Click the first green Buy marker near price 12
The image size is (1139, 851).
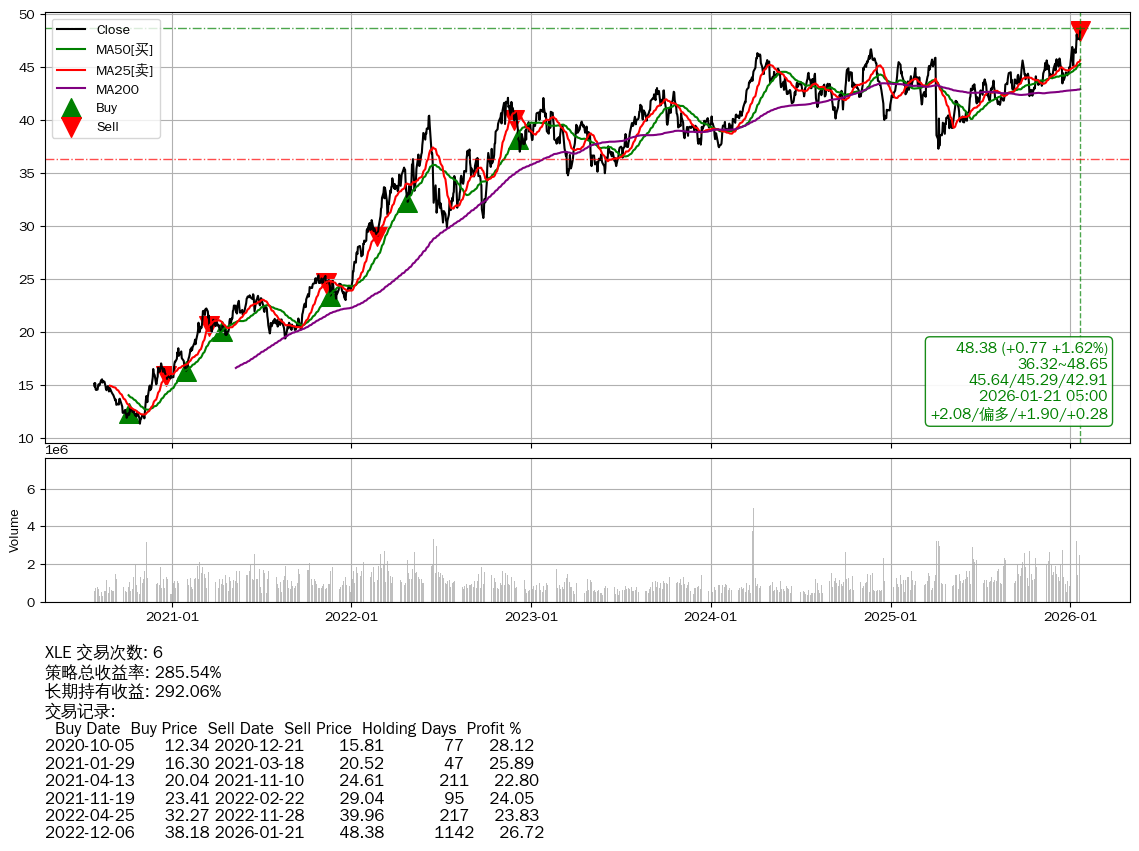[129, 412]
